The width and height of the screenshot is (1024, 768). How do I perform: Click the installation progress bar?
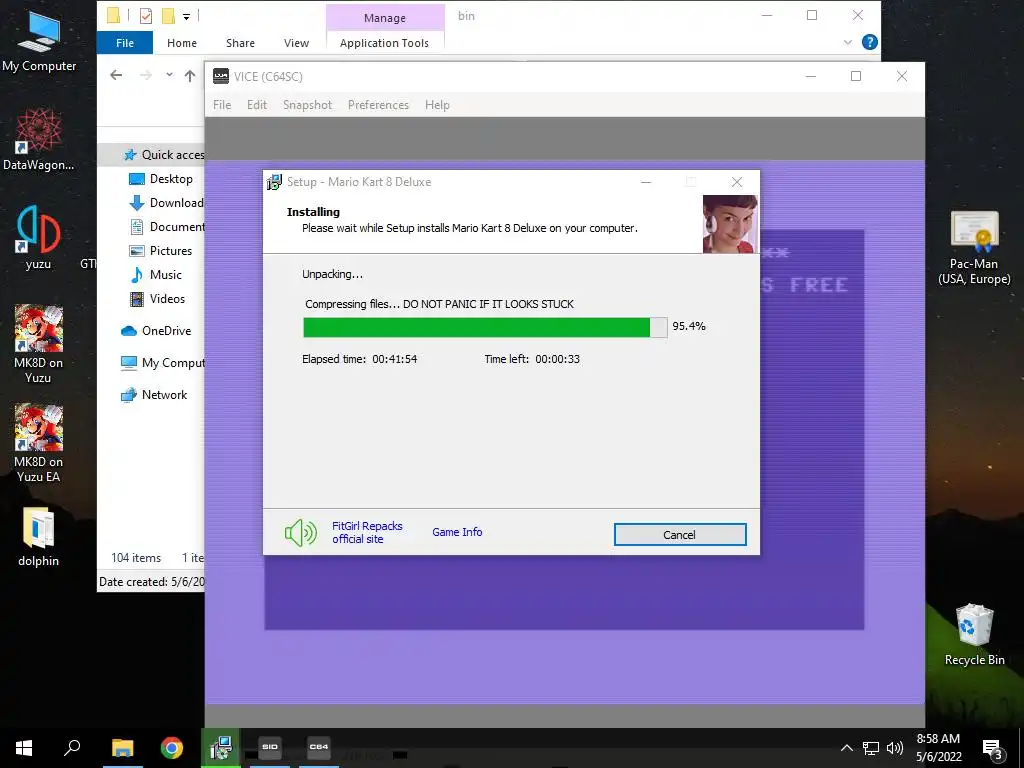(x=485, y=327)
